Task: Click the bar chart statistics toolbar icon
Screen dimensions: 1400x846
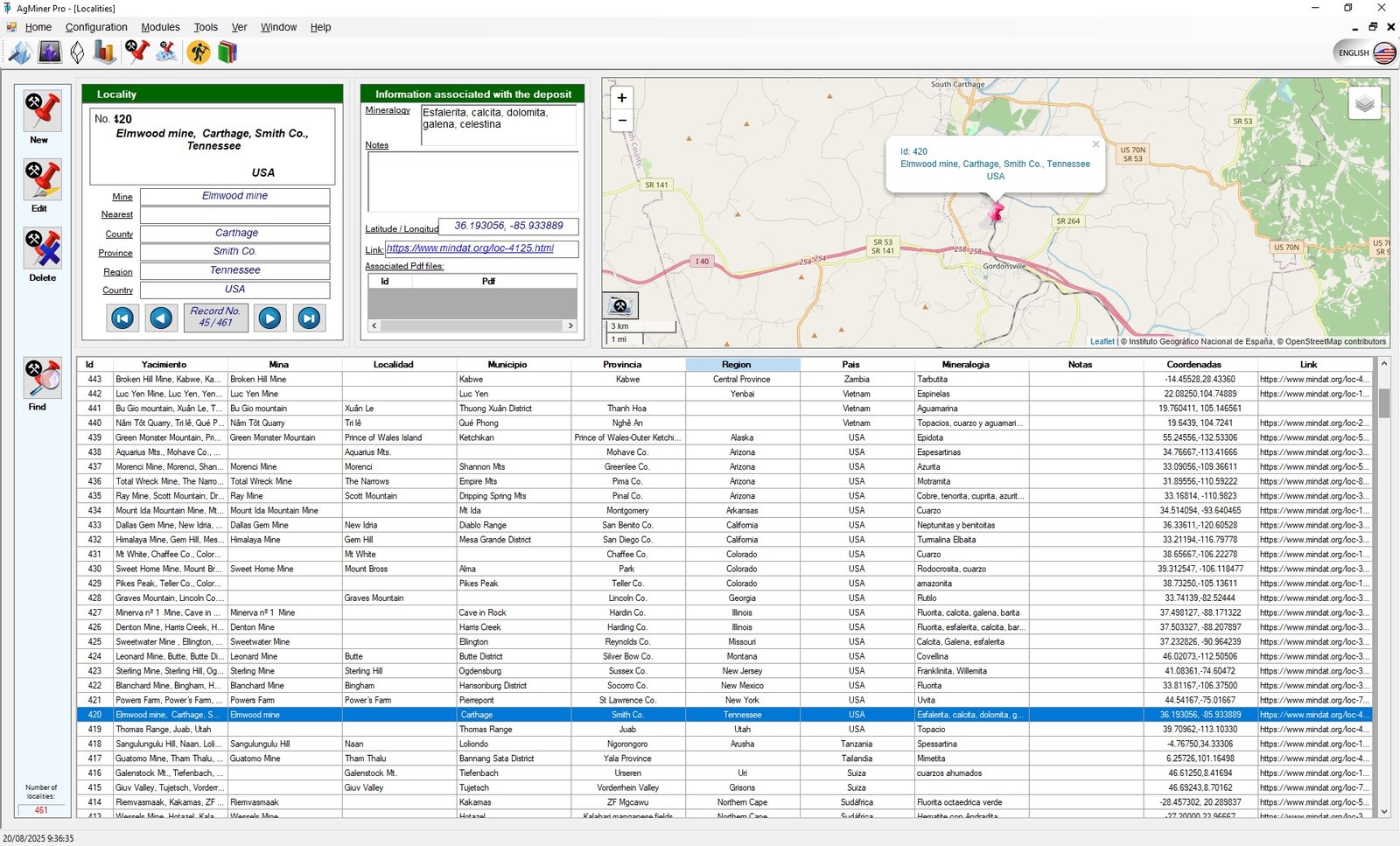Action: [105, 52]
